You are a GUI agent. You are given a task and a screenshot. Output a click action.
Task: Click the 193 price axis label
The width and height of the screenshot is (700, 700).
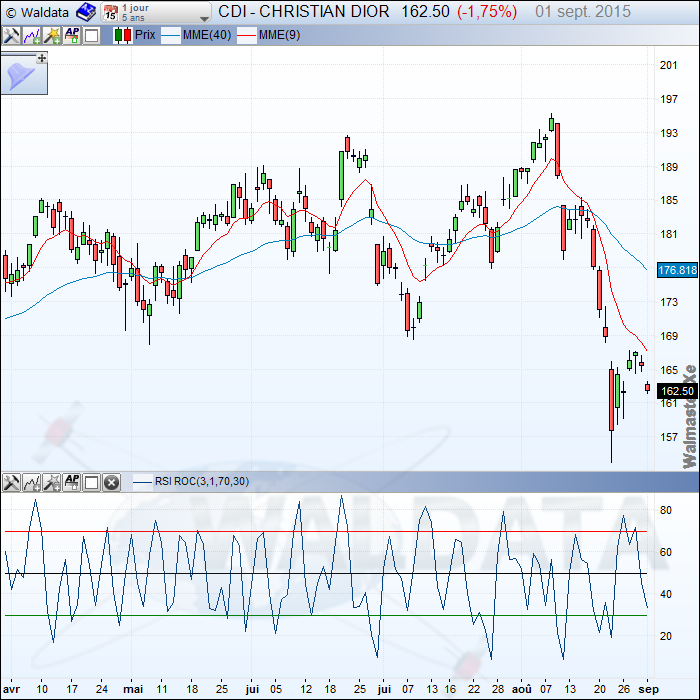coord(669,133)
